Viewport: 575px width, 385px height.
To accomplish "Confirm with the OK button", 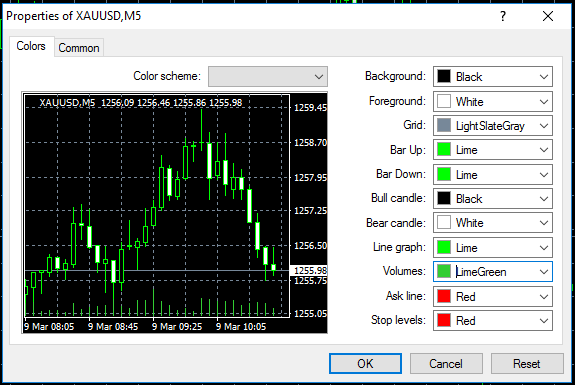I will [x=365, y=363].
